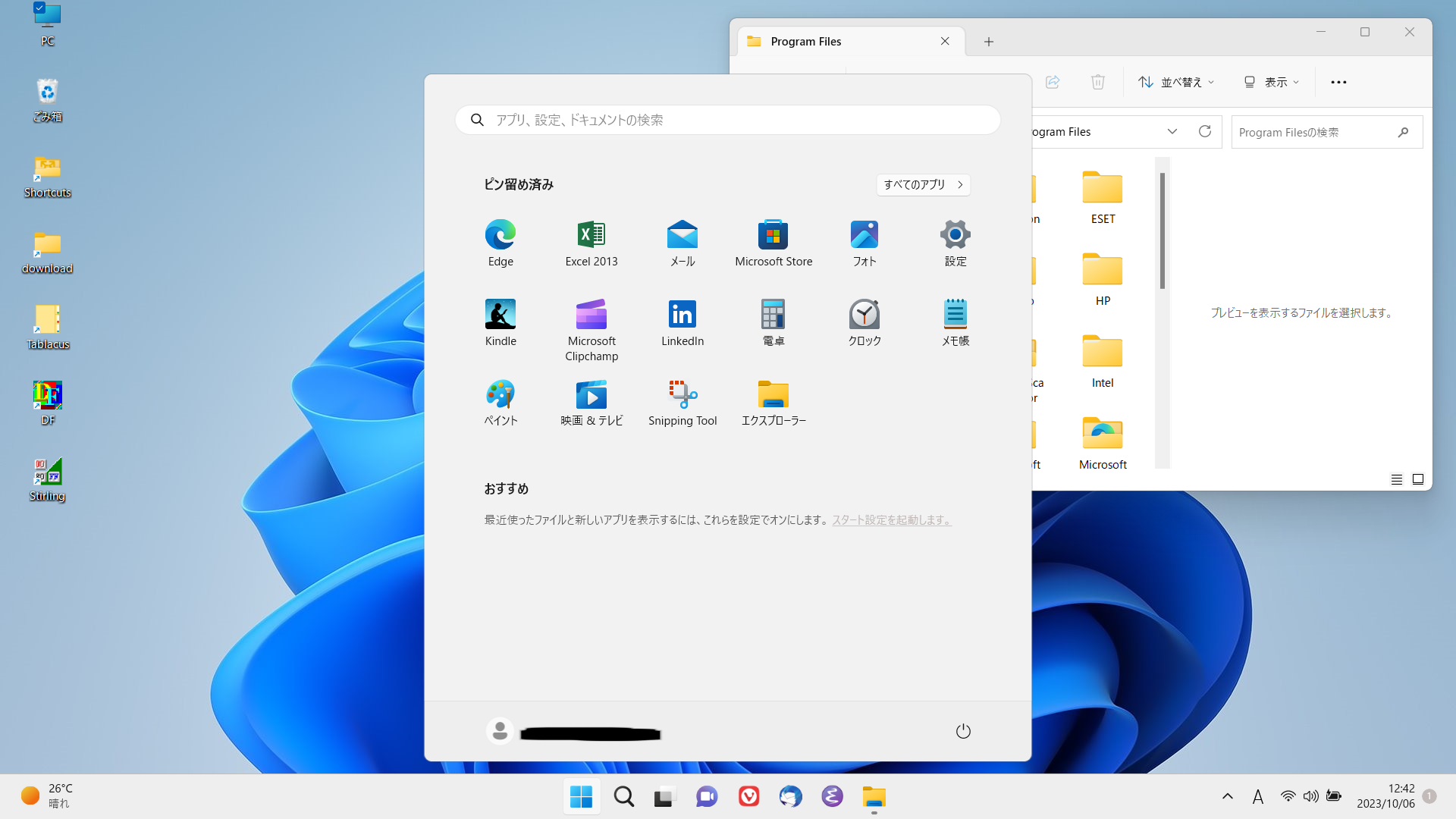
Task: Launch Microsoft Store
Action: (x=773, y=243)
